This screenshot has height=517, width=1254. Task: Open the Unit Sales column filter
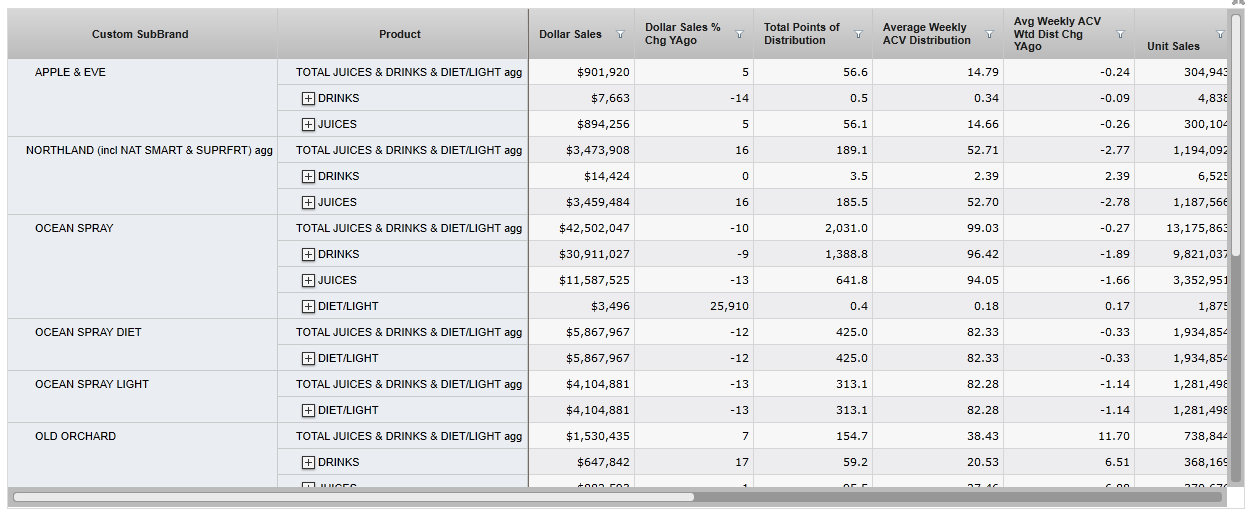tap(1219, 35)
